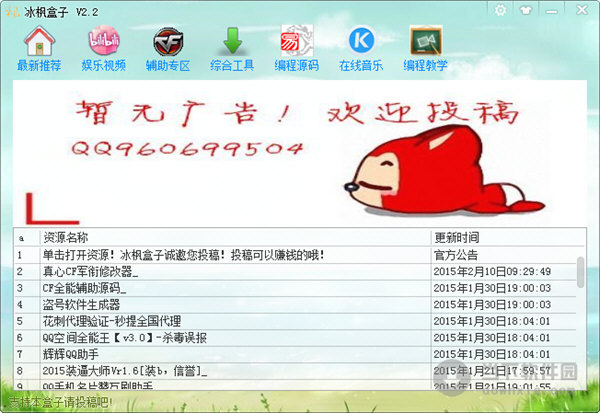
Task: Click status text 支持本盒子请投稿吧!
Action: 60,402
